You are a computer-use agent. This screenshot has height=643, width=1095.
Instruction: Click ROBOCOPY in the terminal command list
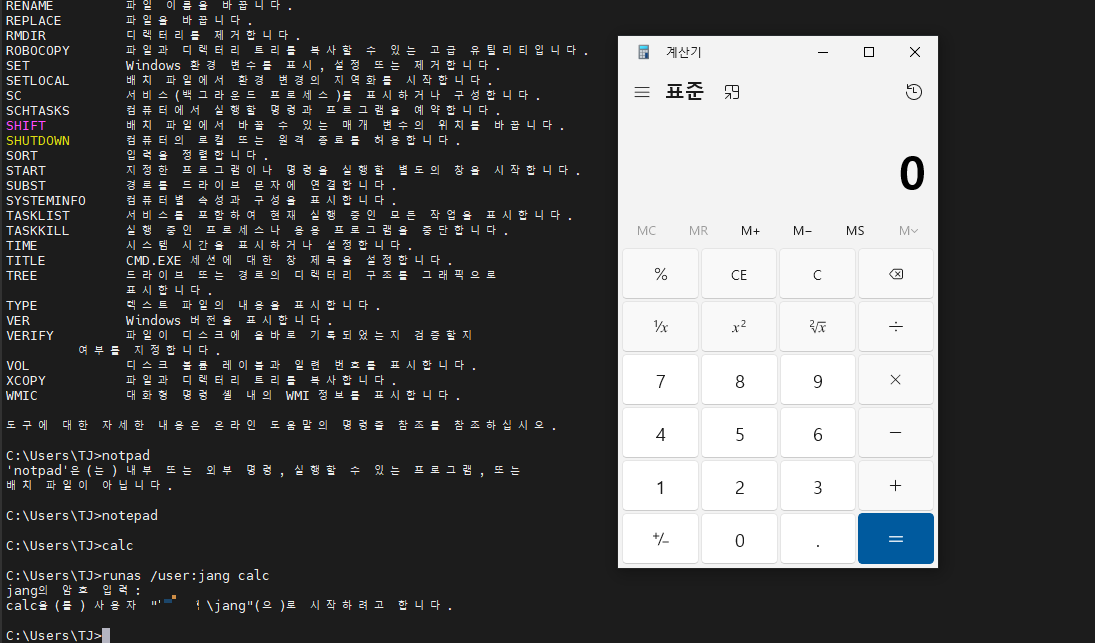click(x=38, y=50)
